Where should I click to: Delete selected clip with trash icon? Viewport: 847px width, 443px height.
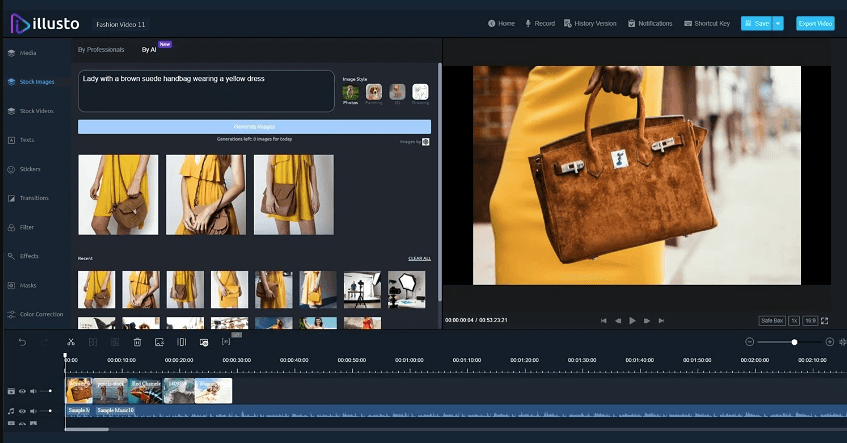click(137, 342)
